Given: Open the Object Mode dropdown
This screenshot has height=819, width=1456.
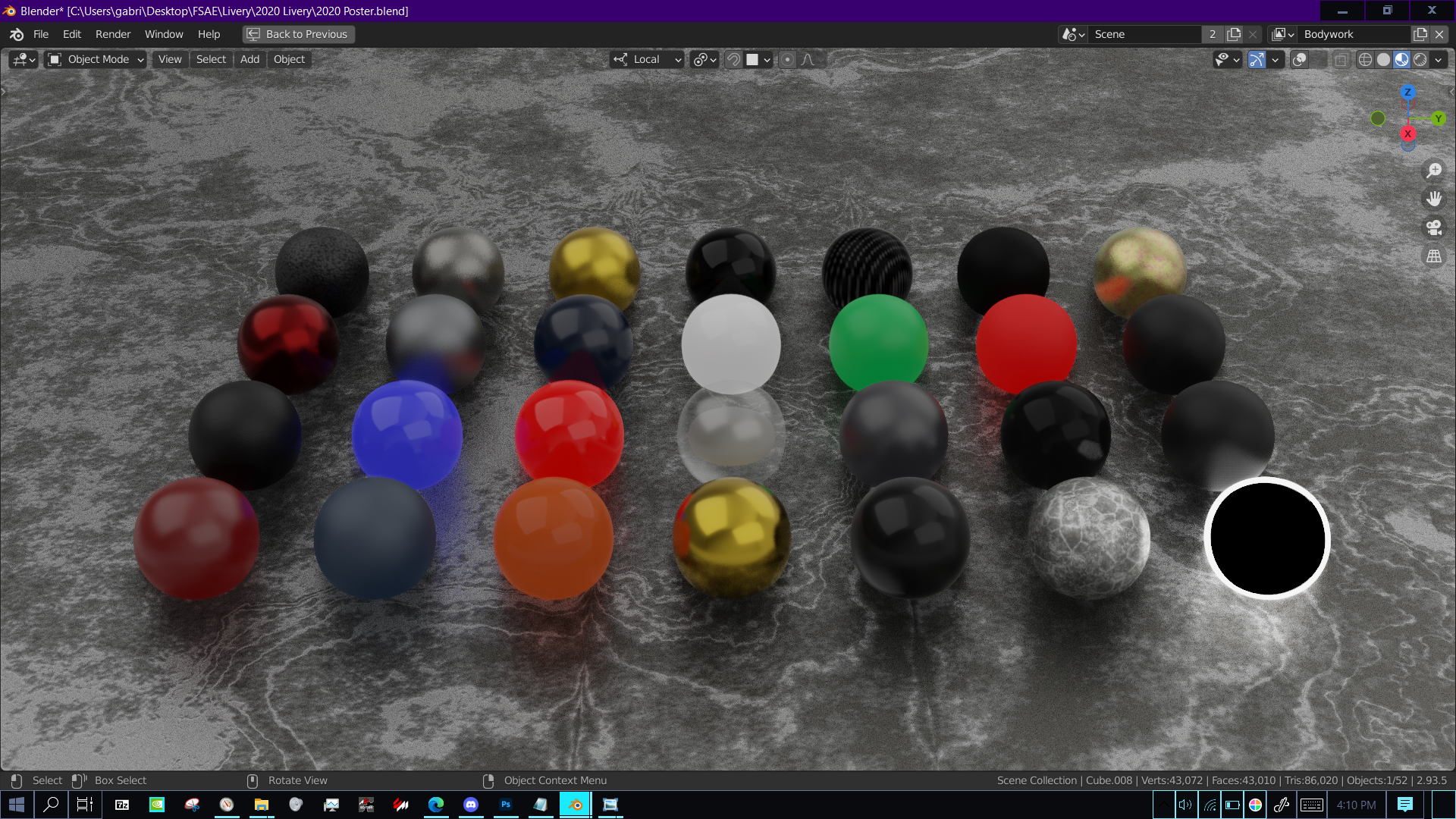Looking at the screenshot, I should pos(96,59).
